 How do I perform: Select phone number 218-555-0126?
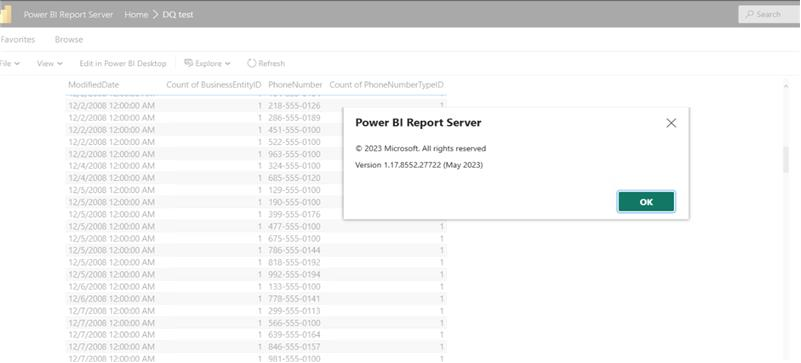[x=294, y=106]
